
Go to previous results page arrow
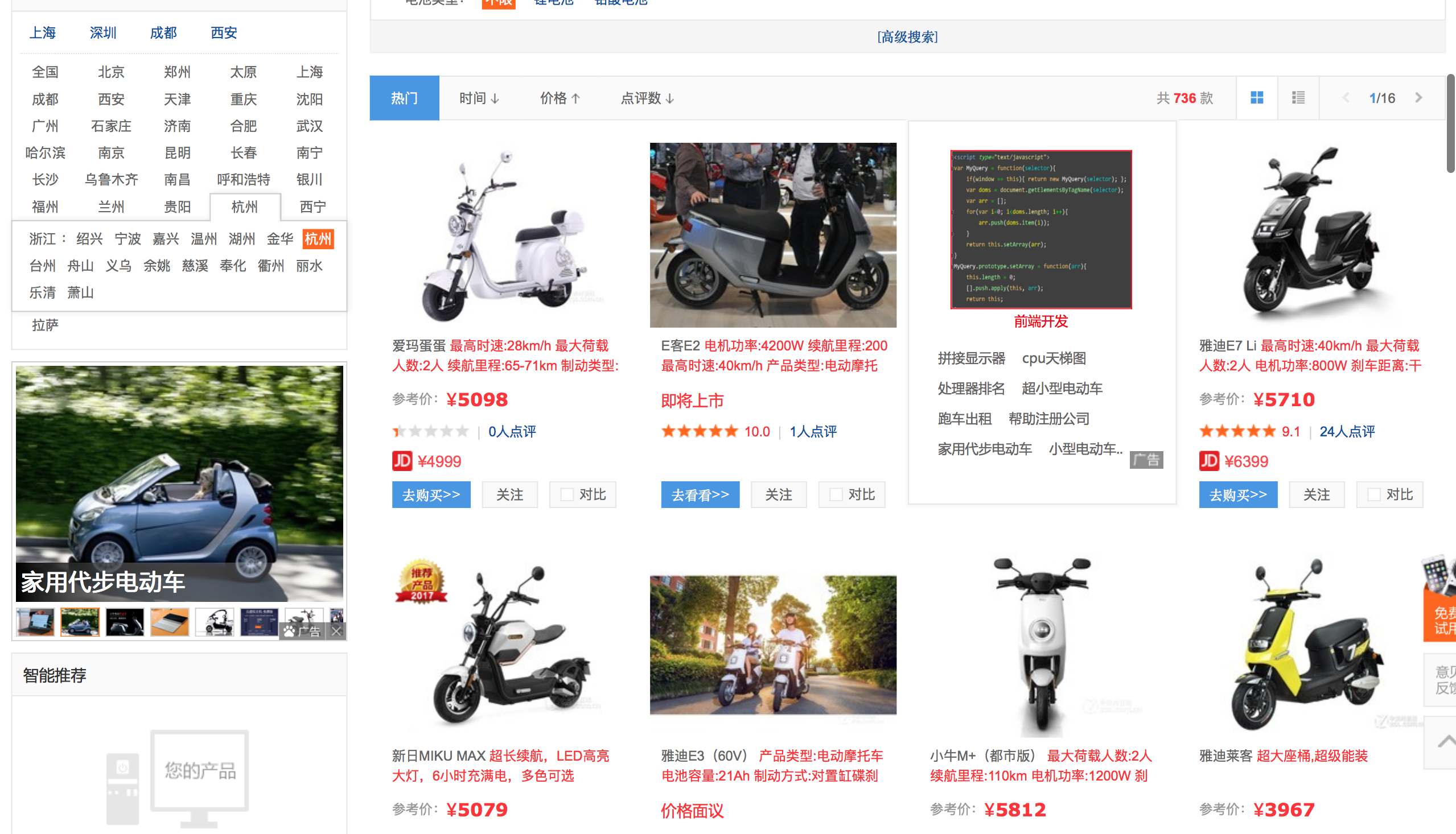(x=1346, y=98)
